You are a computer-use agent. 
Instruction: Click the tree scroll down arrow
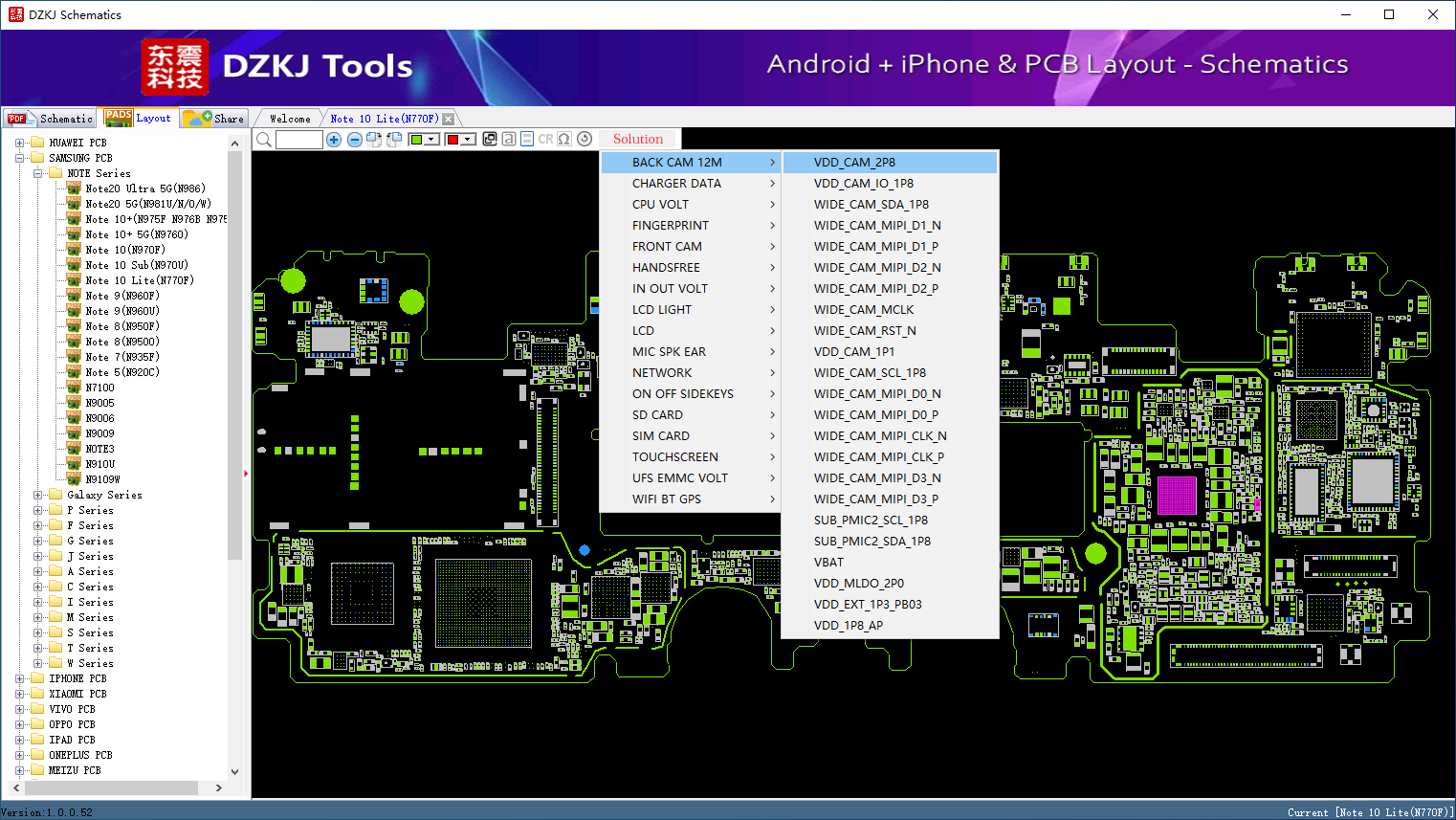coord(235,771)
